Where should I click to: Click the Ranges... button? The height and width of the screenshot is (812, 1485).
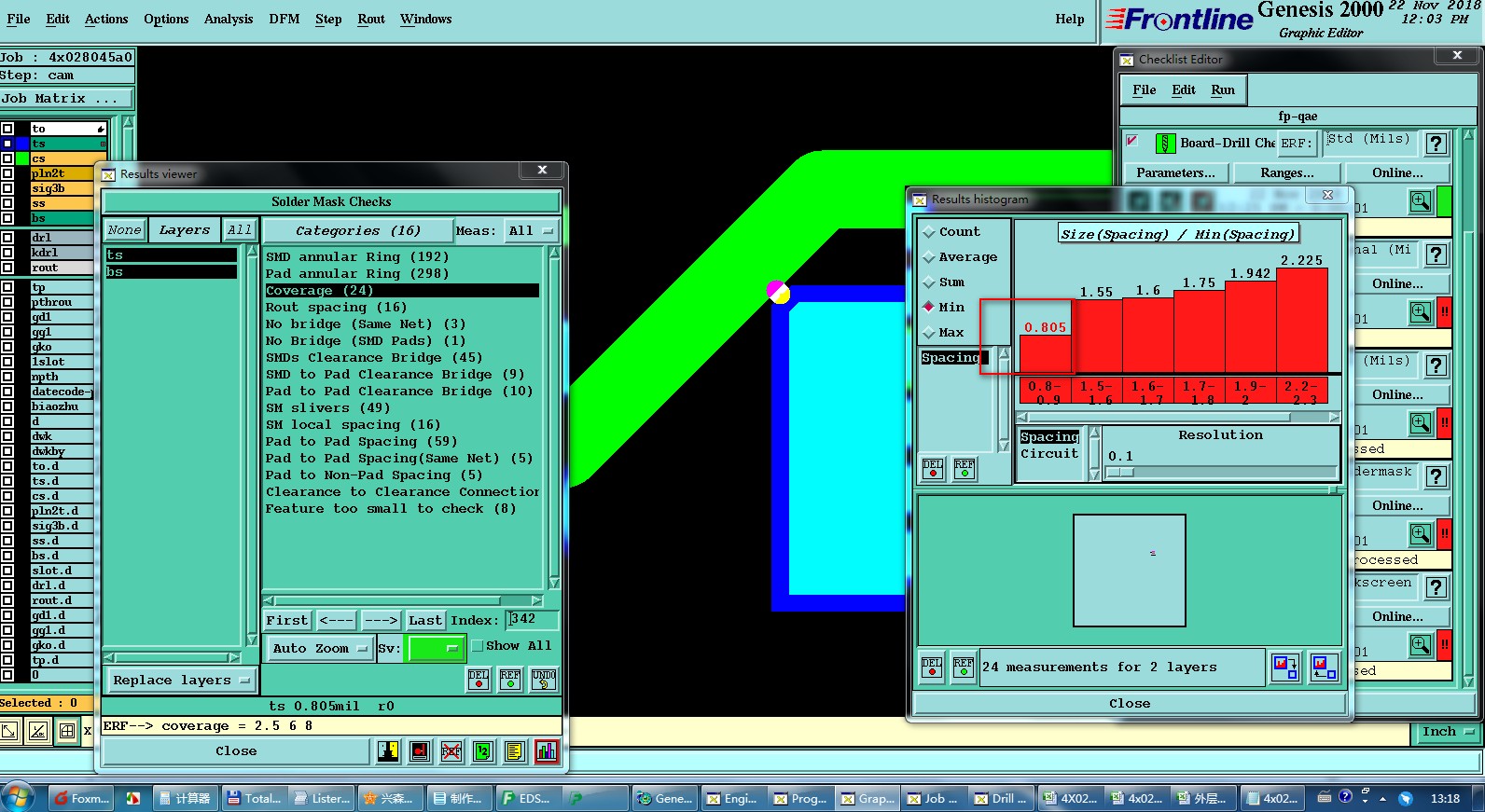[1287, 172]
